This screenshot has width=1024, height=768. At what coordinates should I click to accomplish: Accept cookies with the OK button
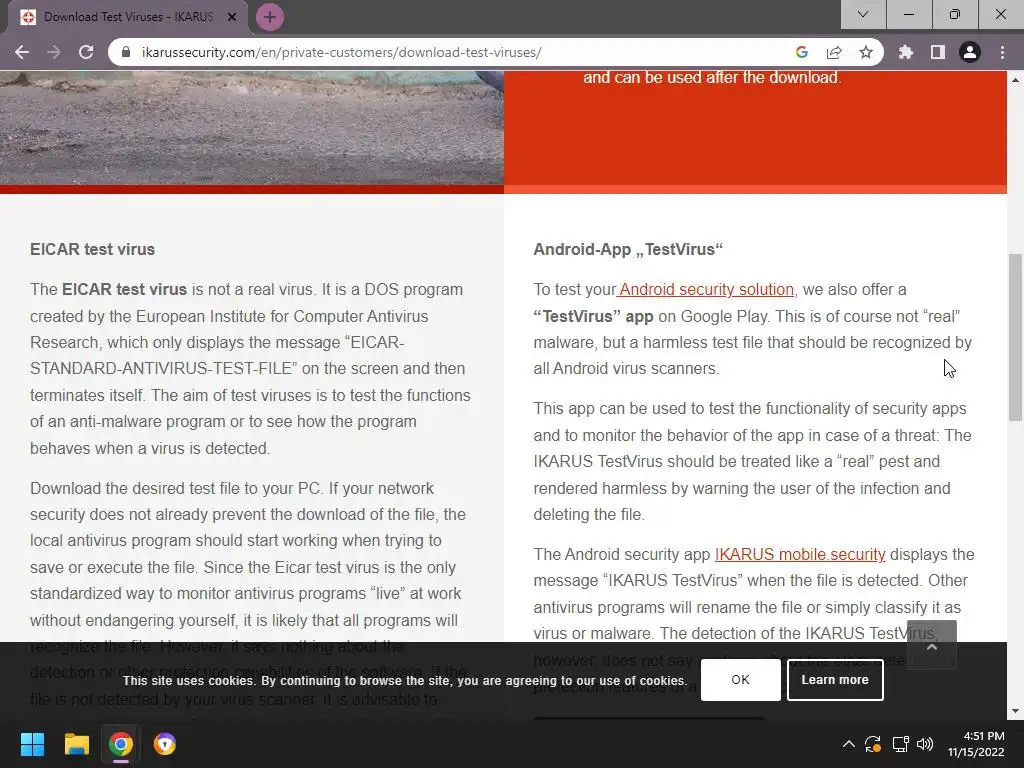741,680
